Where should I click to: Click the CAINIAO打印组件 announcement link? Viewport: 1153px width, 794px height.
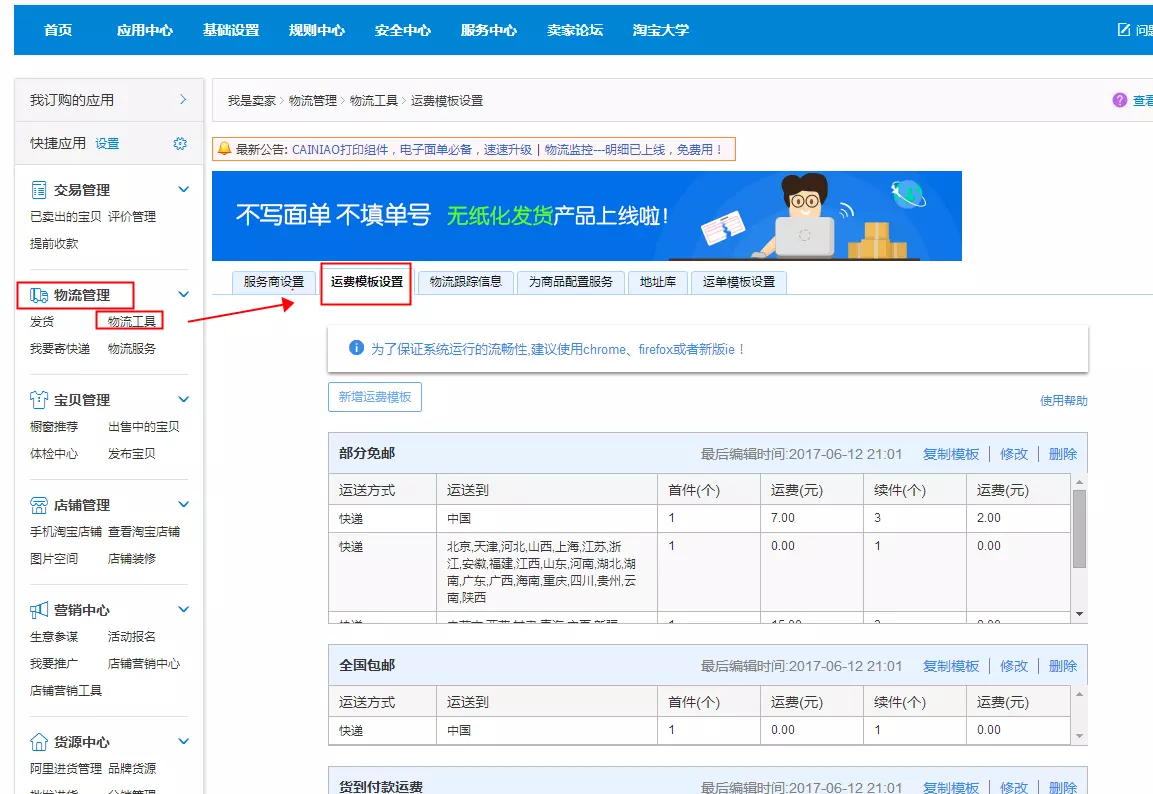tap(412, 150)
